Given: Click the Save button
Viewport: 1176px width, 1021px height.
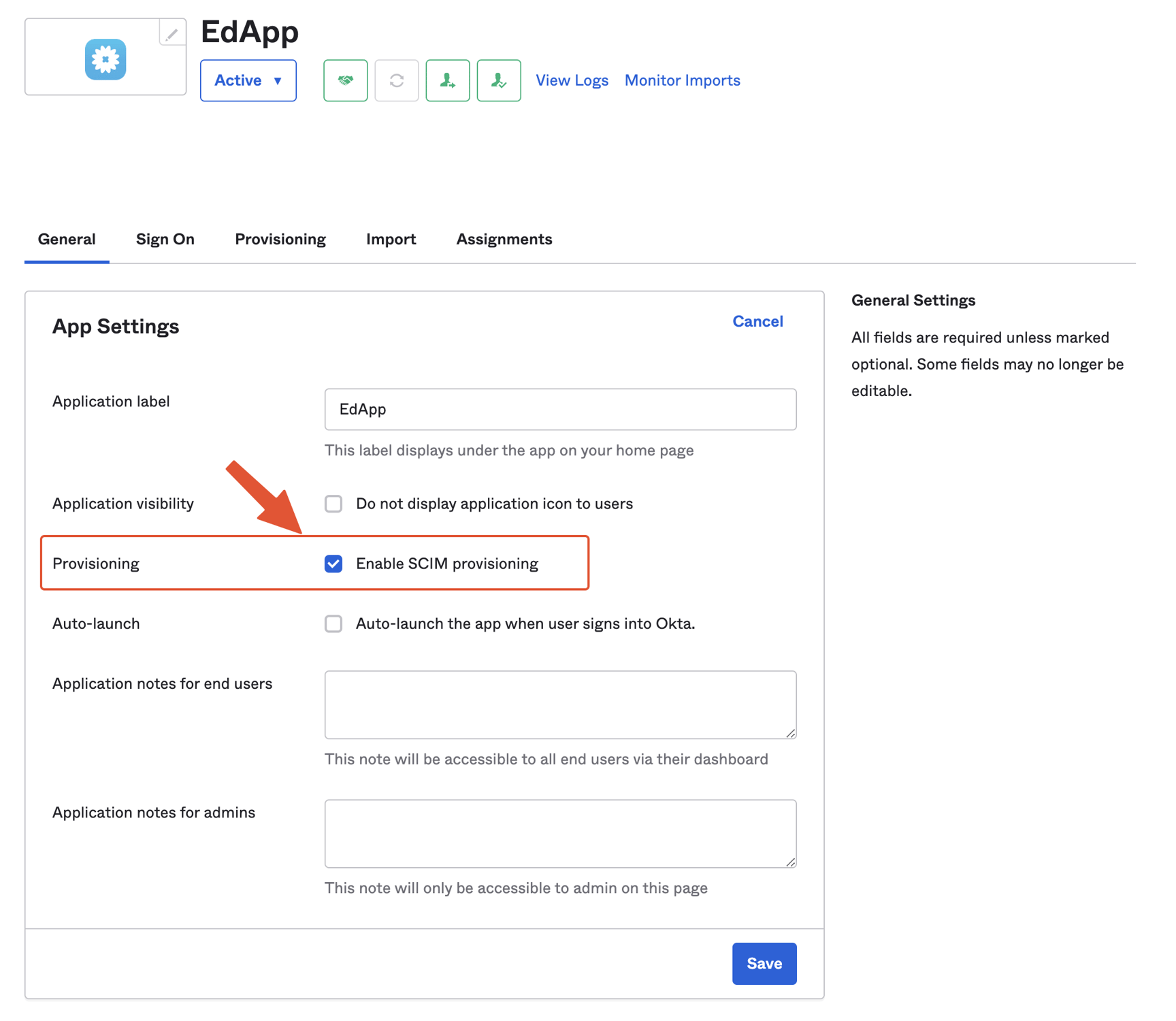Looking at the screenshot, I should pyautogui.click(x=764, y=963).
